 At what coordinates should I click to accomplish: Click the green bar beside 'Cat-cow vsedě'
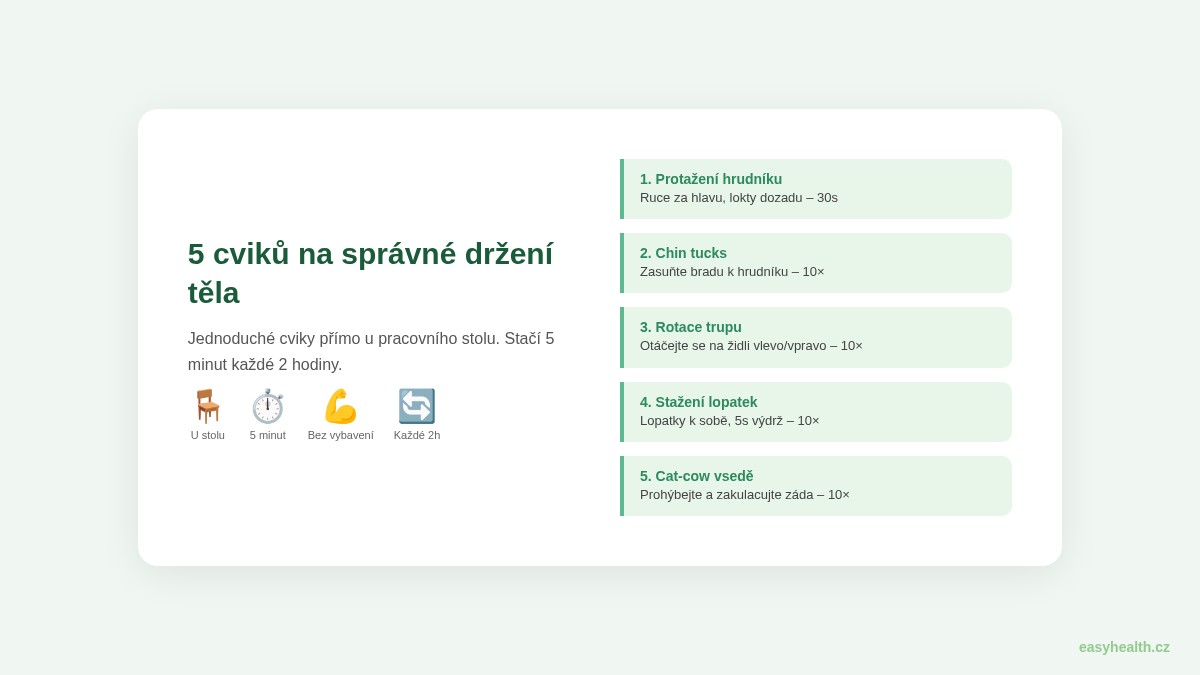[x=622, y=485]
